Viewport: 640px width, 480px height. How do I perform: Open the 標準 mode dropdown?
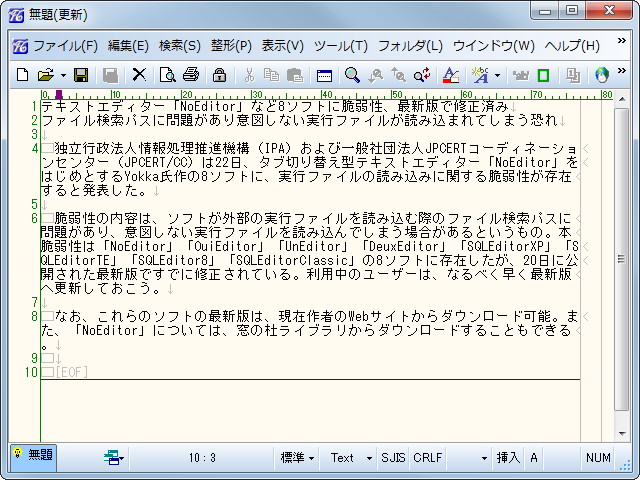coord(297,458)
